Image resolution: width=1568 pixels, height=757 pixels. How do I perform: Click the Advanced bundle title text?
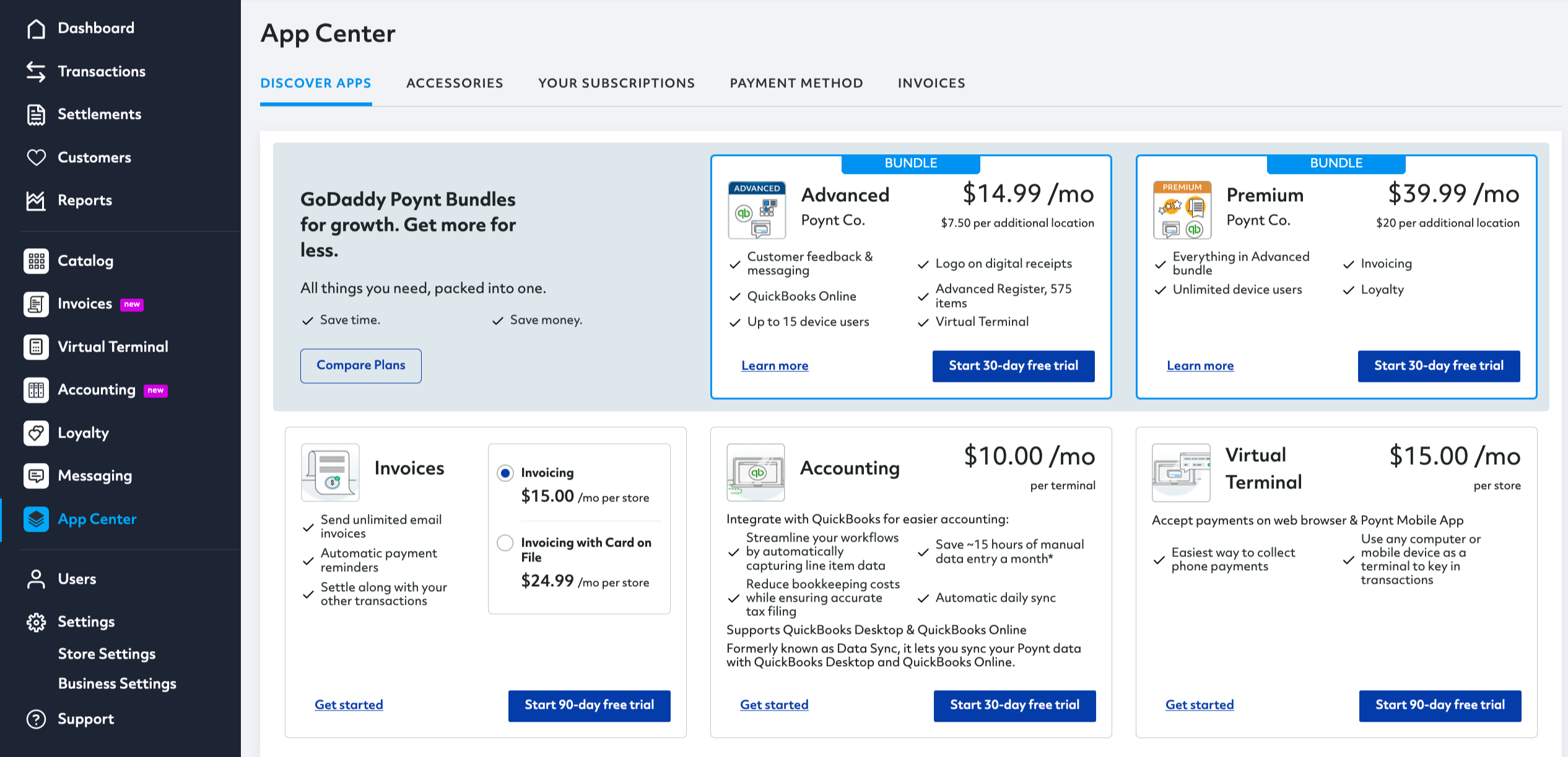[x=845, y=196]
